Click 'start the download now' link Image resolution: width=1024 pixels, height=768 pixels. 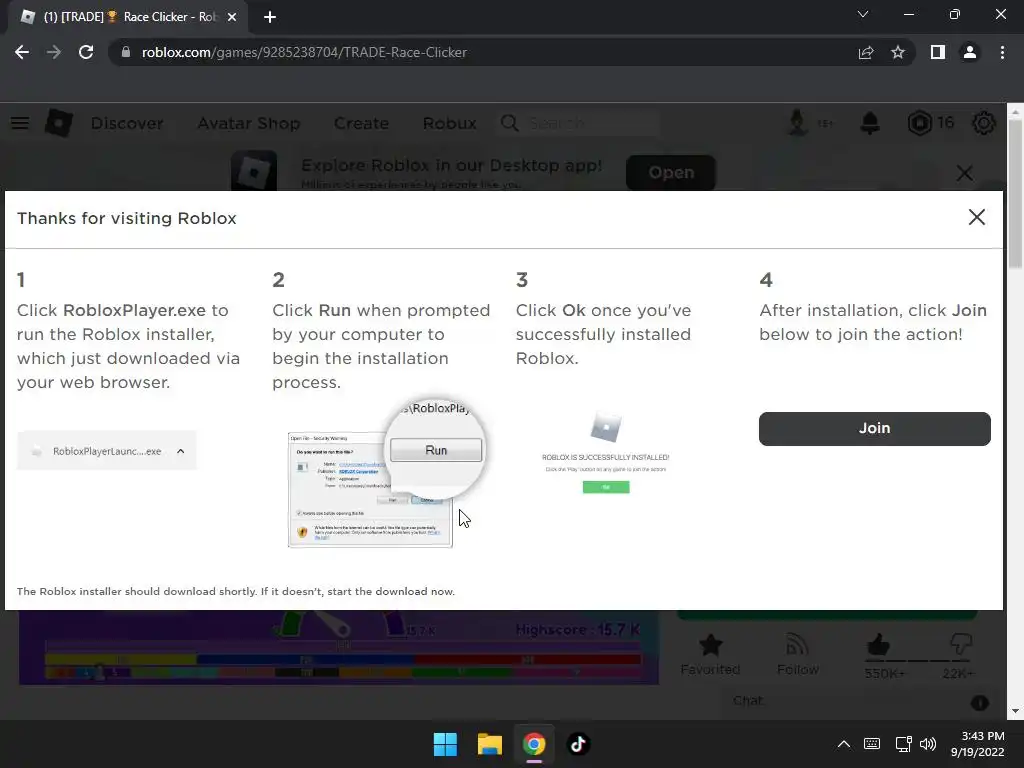click(x=391, y=591)
